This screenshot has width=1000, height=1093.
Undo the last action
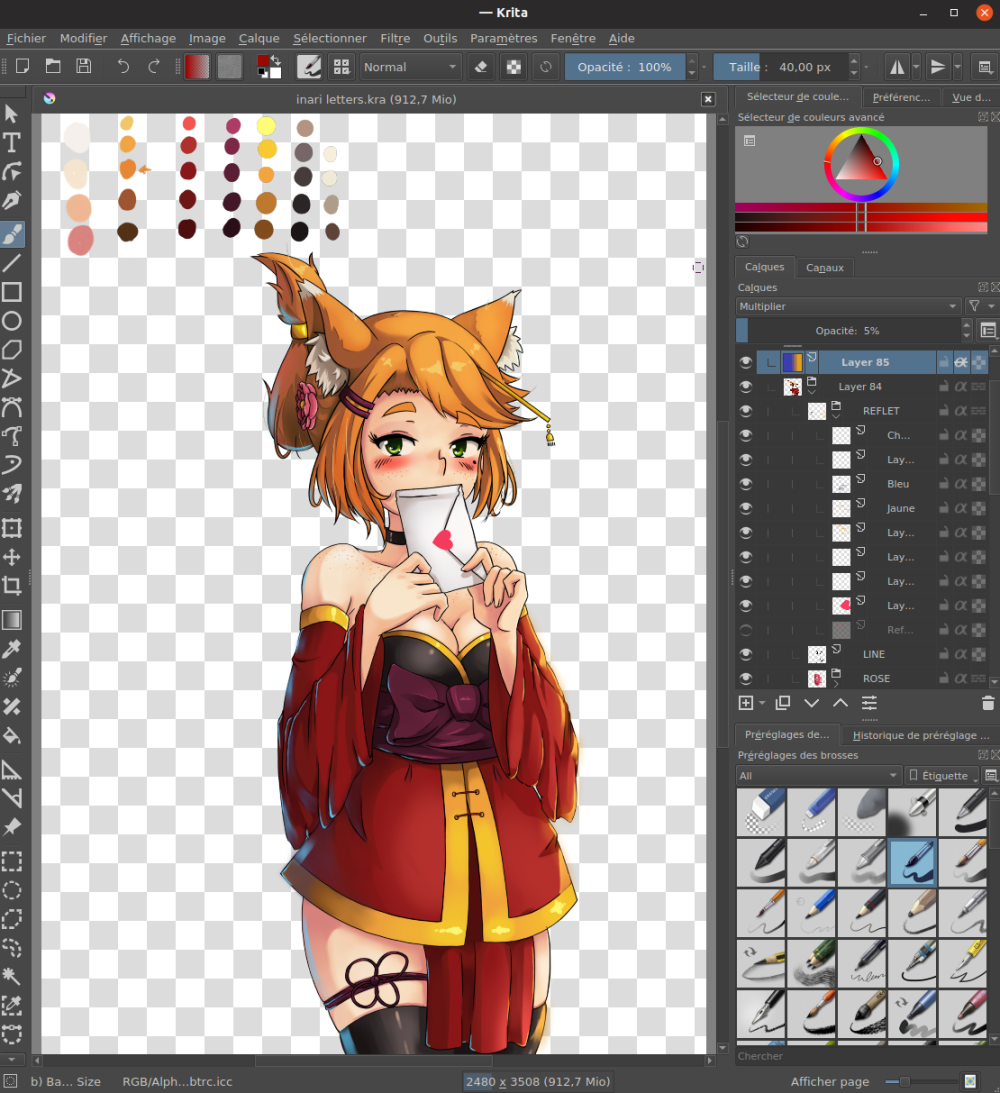pyautogui.click(x=123, y=66)
